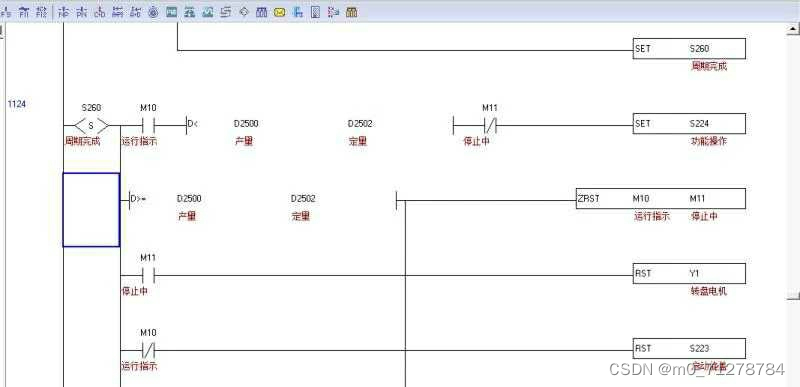Click the RST Y1 instruction box
Screen dimensions: 800x387
pyautogui.click(x=689, y=273)
